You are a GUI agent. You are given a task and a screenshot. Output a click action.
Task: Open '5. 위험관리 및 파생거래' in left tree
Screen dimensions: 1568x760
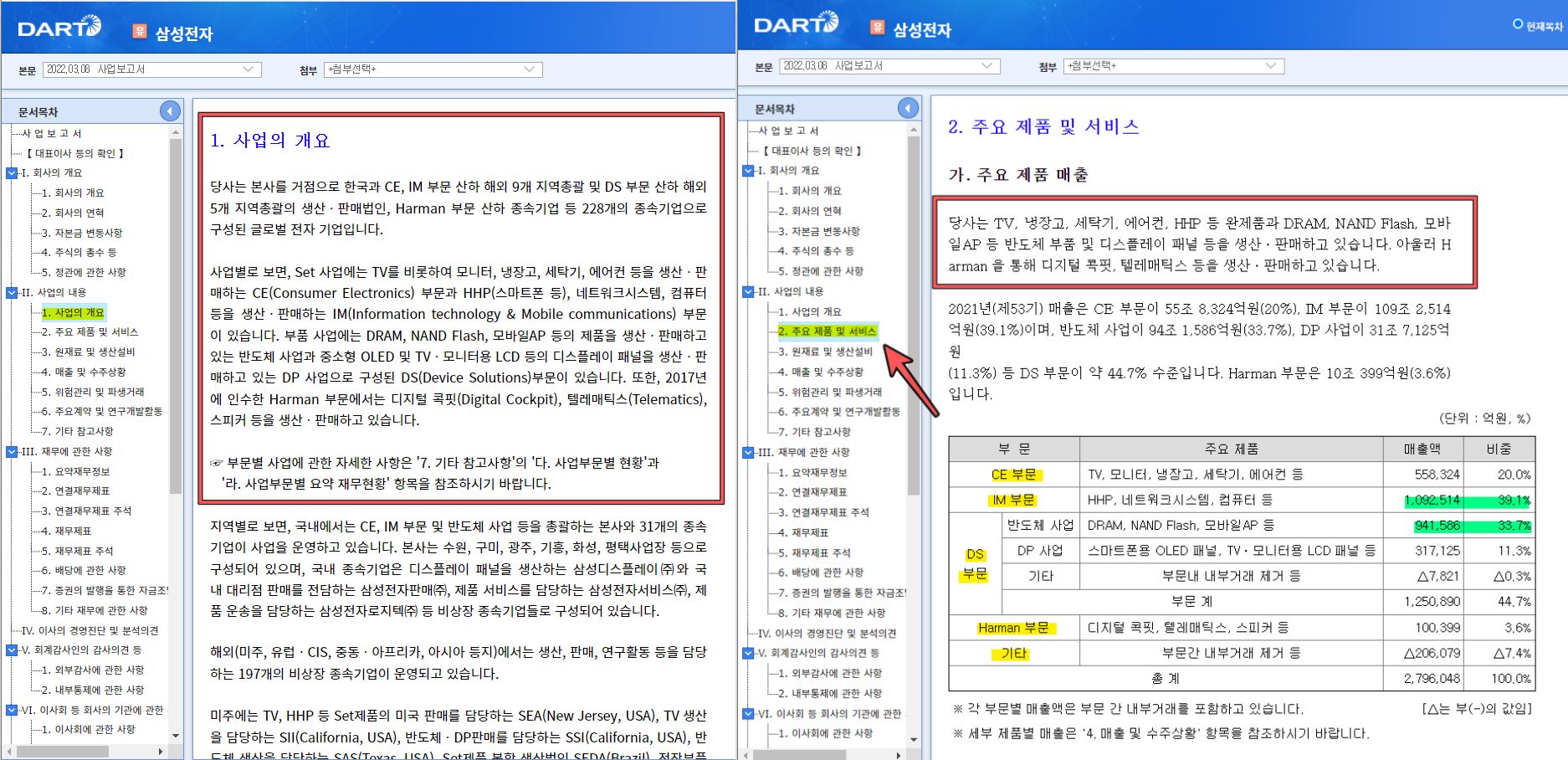click(x=93, y=392)
